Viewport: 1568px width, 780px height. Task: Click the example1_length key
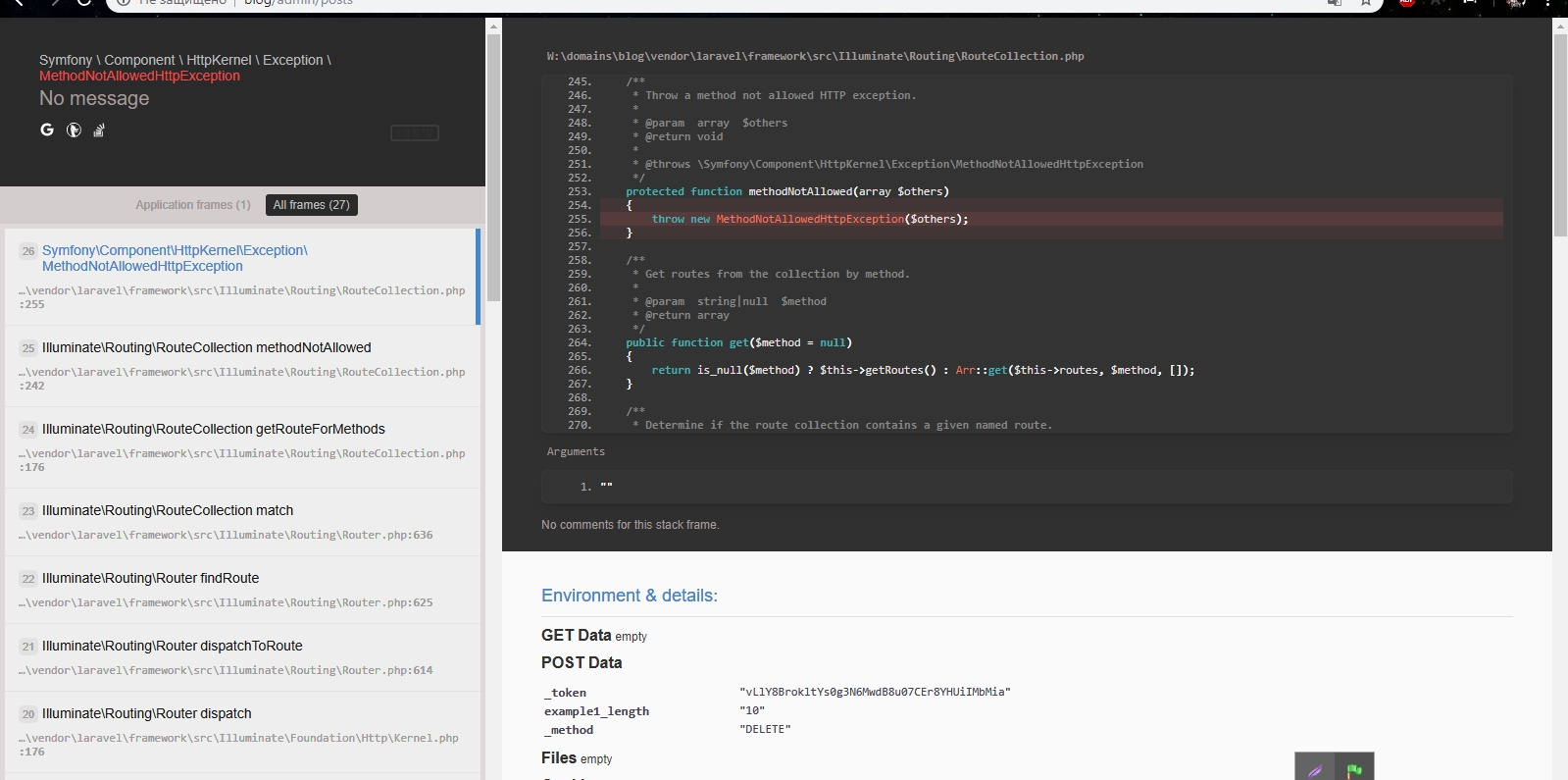596,711
